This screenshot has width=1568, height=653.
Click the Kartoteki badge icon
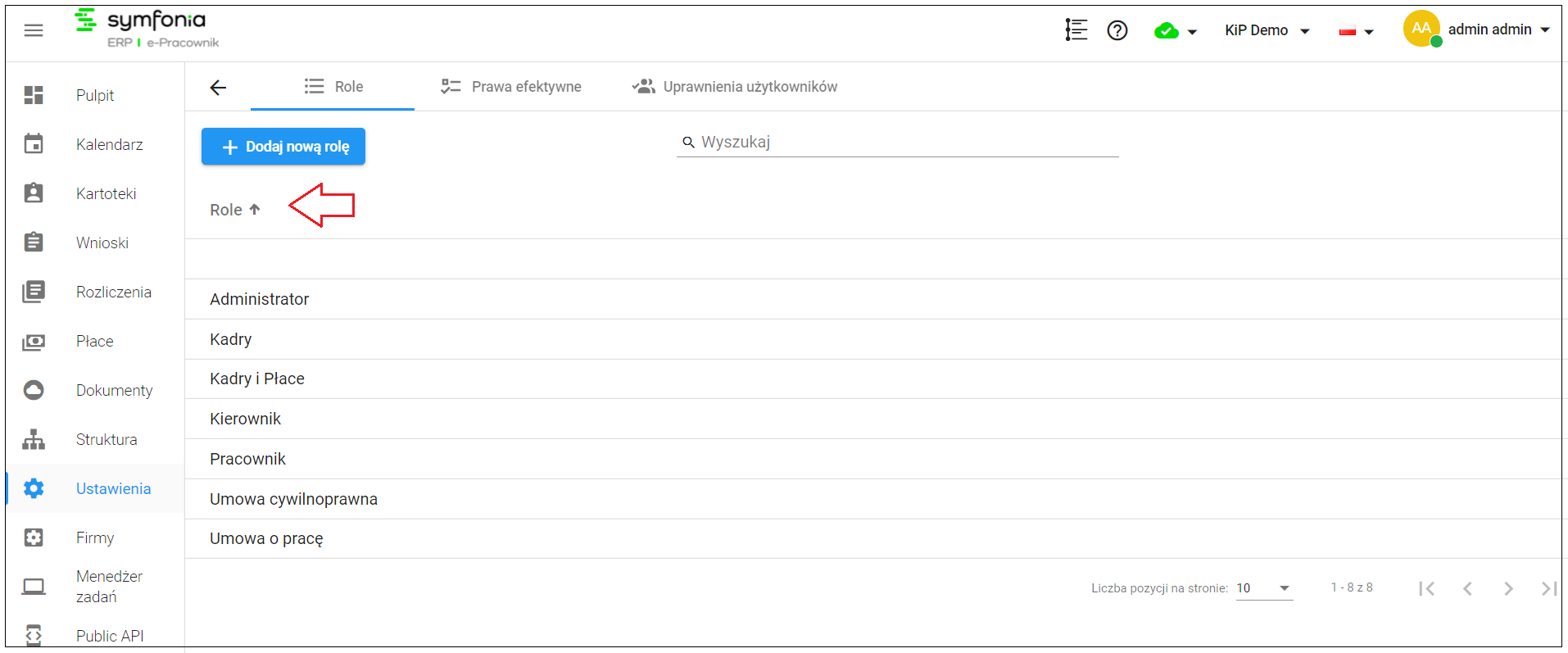[x=34, y=193]
